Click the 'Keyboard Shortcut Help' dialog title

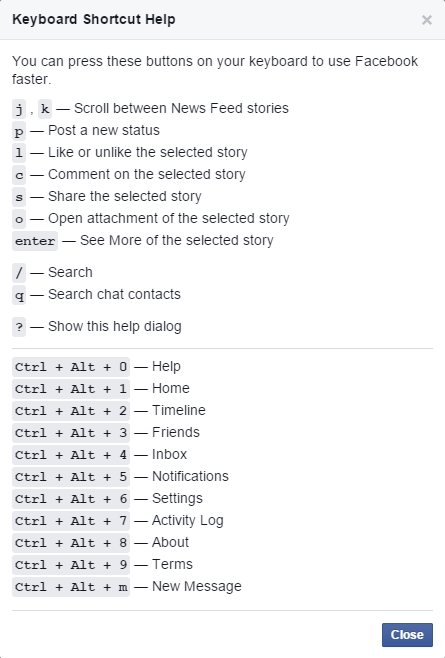point(94,19)
